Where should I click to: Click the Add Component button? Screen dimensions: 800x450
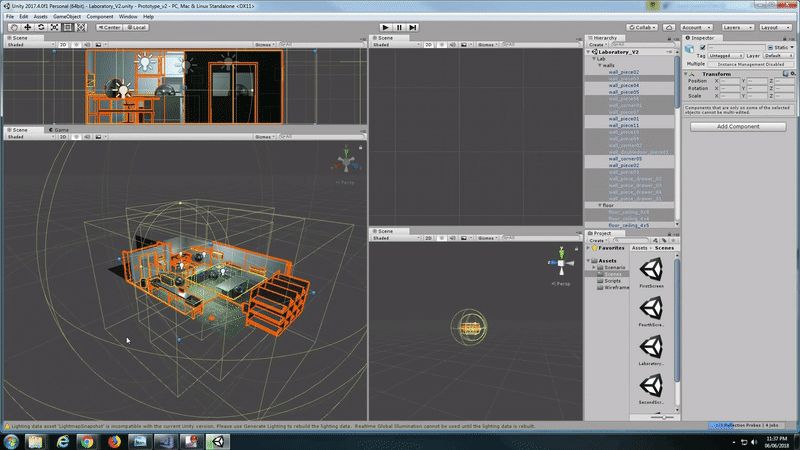point(737,127)
